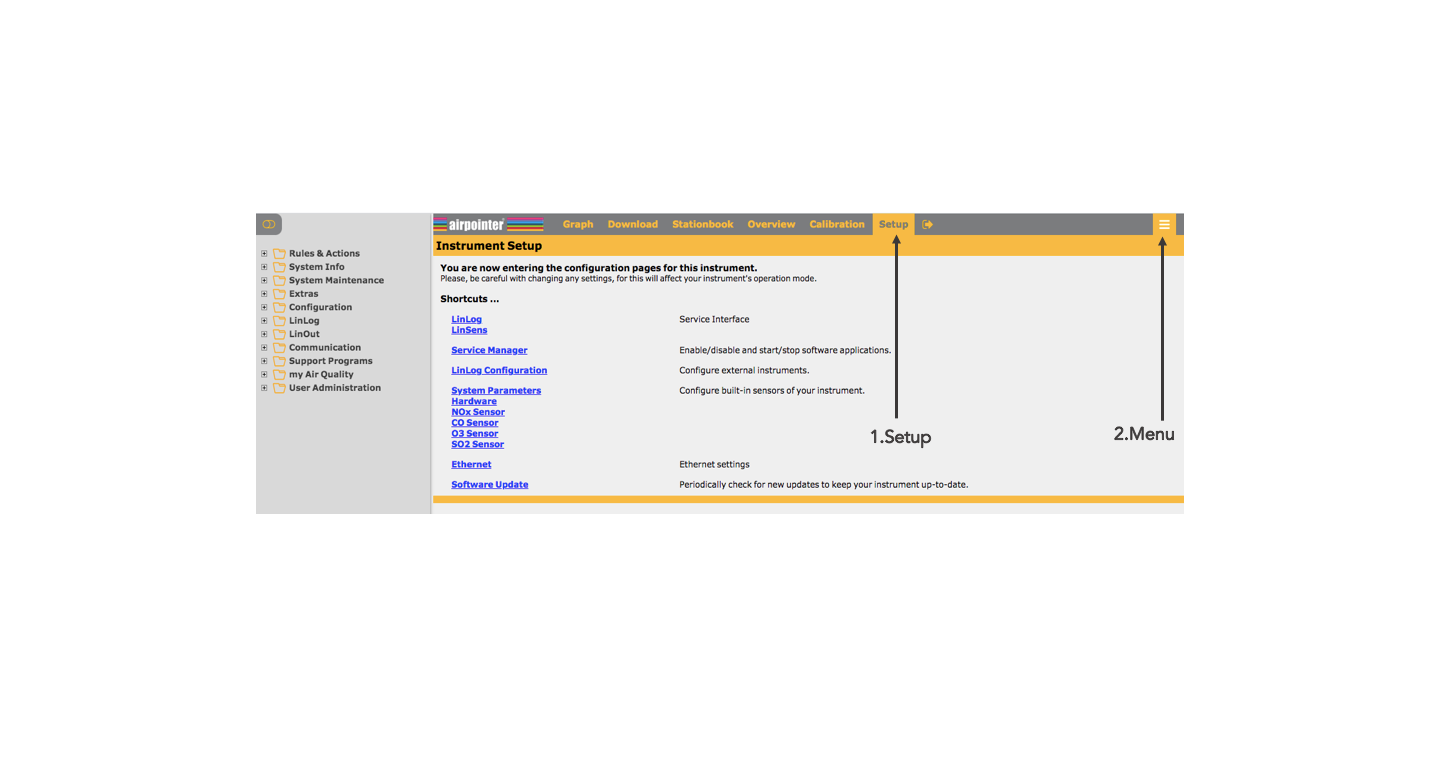Open the Calibration tab
This screenshot has width=1440, height=764.
[x=837, y=225]
